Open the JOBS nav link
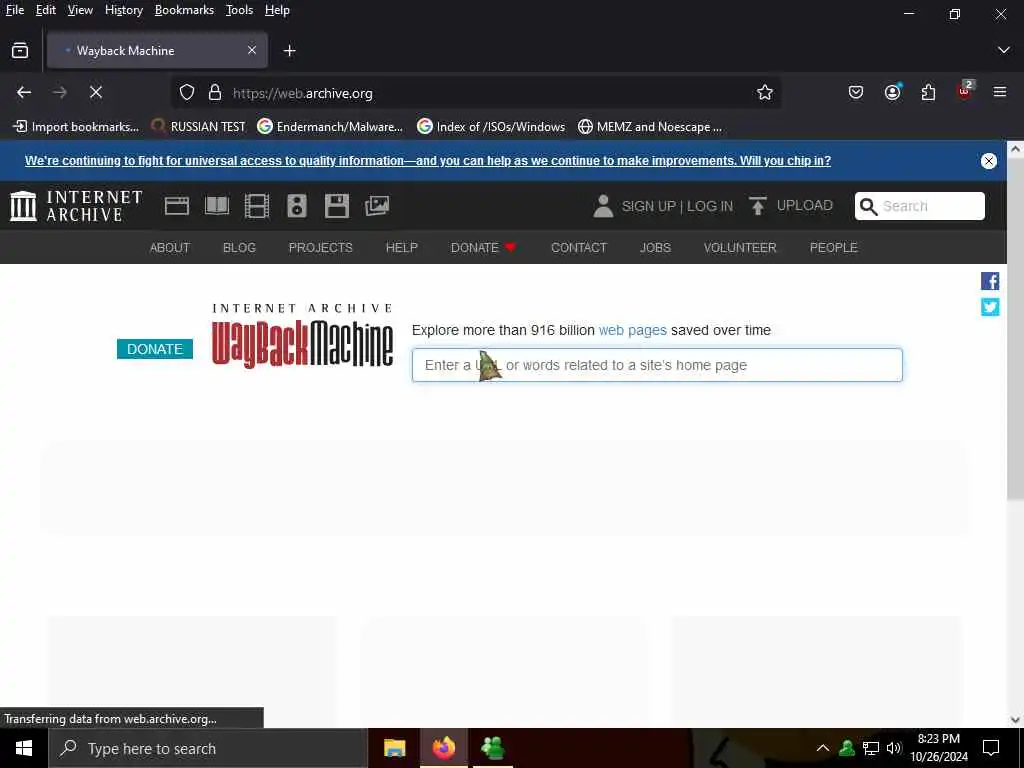 pyautogui.click(x=655, y=248)
